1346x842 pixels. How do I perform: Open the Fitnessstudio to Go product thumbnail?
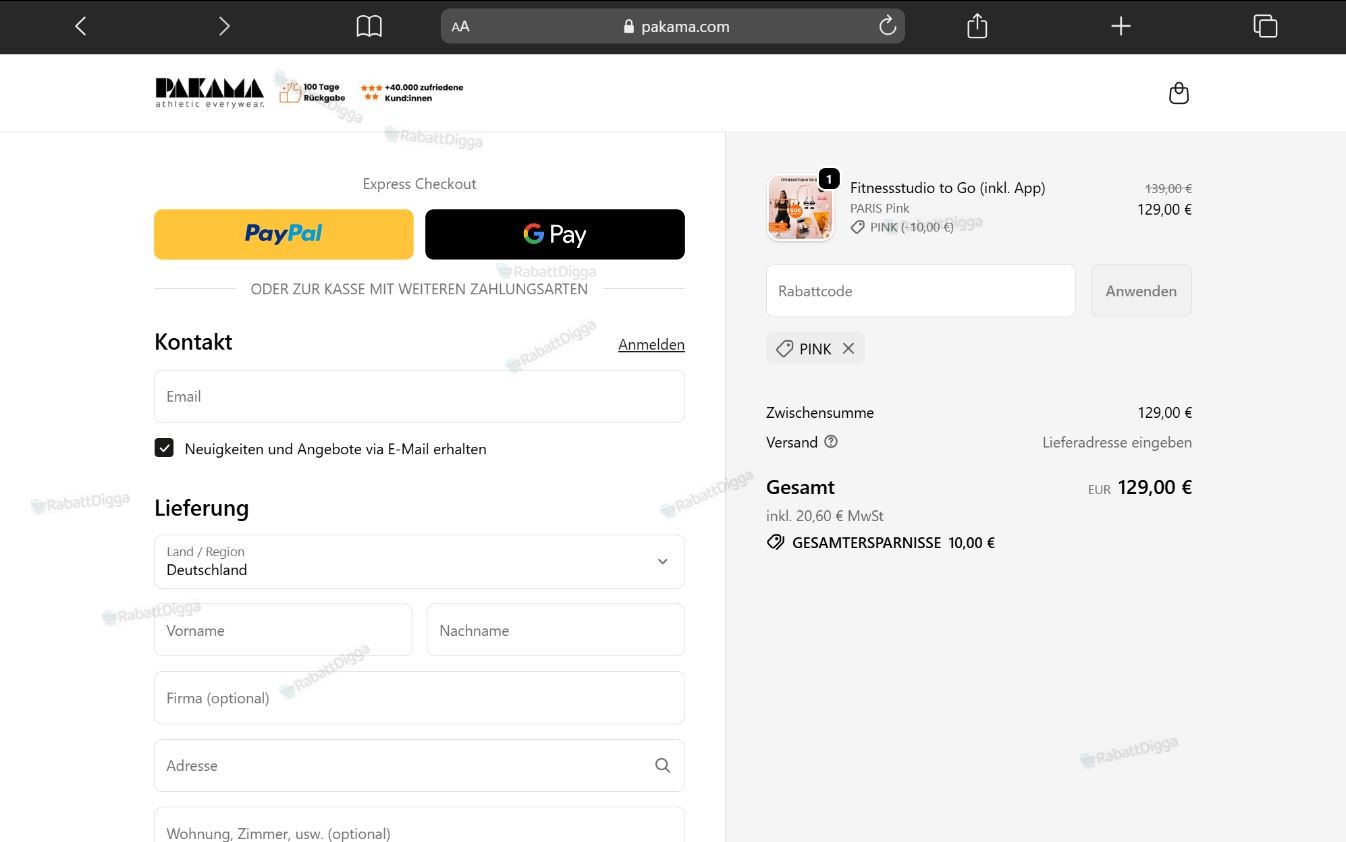pos(800,208)
